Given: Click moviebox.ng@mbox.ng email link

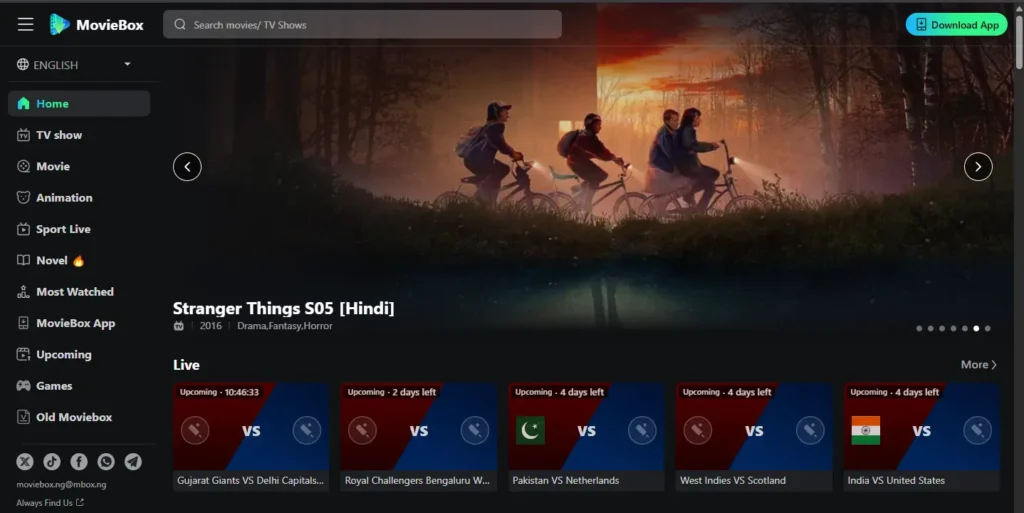Looking at the screenshot, I should coord(61,484).
